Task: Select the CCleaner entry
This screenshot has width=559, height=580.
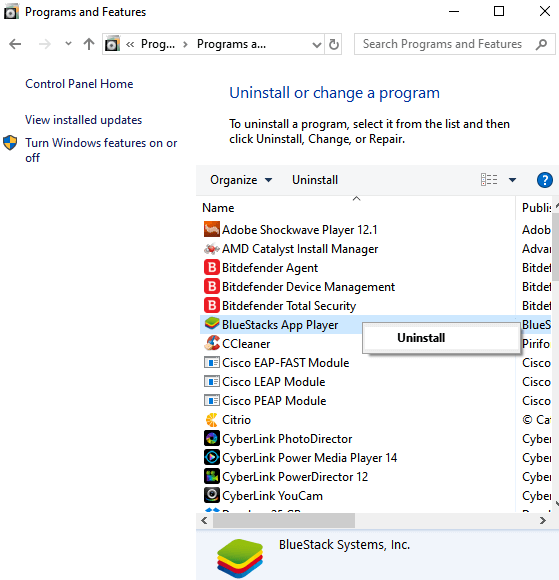Action: click(246, 344)
